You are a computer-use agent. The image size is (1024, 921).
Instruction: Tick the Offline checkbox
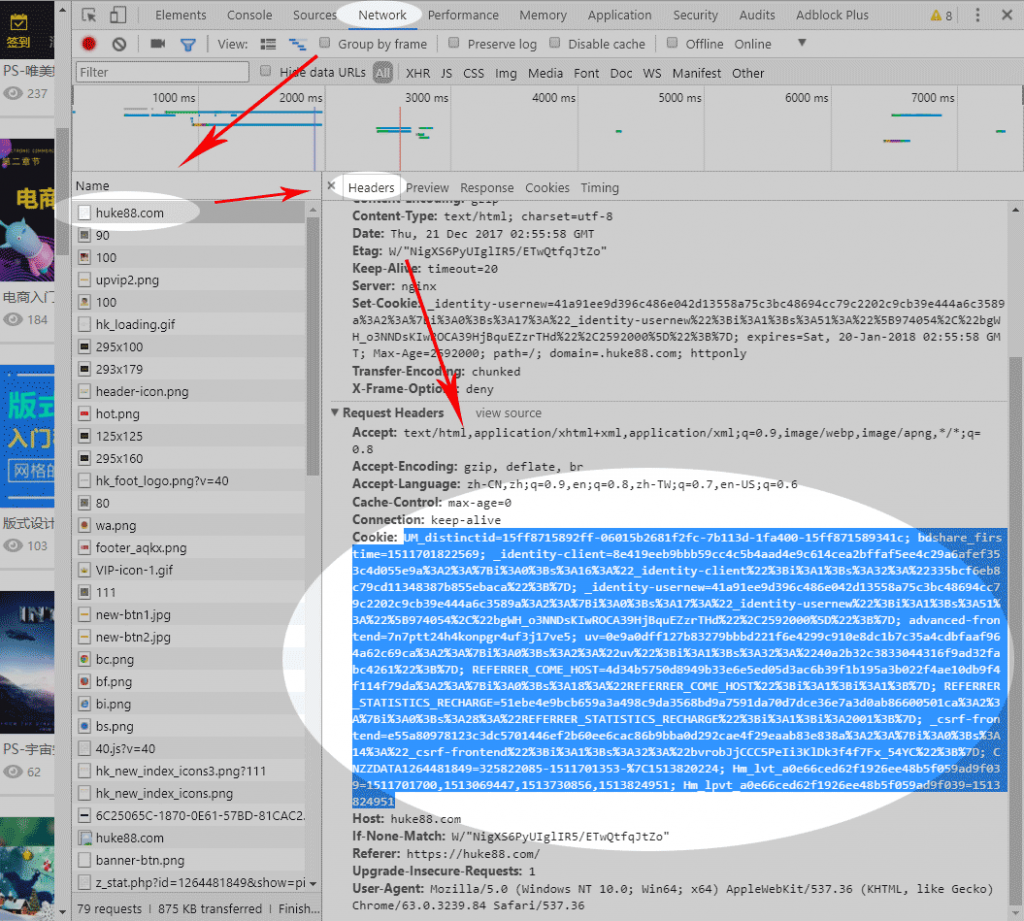tap(672, 43)
